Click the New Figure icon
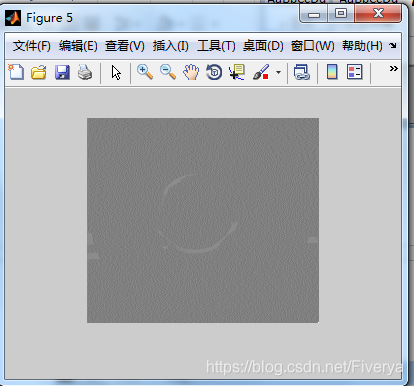This screenshot has width=414, height=386. pos(16,72)
